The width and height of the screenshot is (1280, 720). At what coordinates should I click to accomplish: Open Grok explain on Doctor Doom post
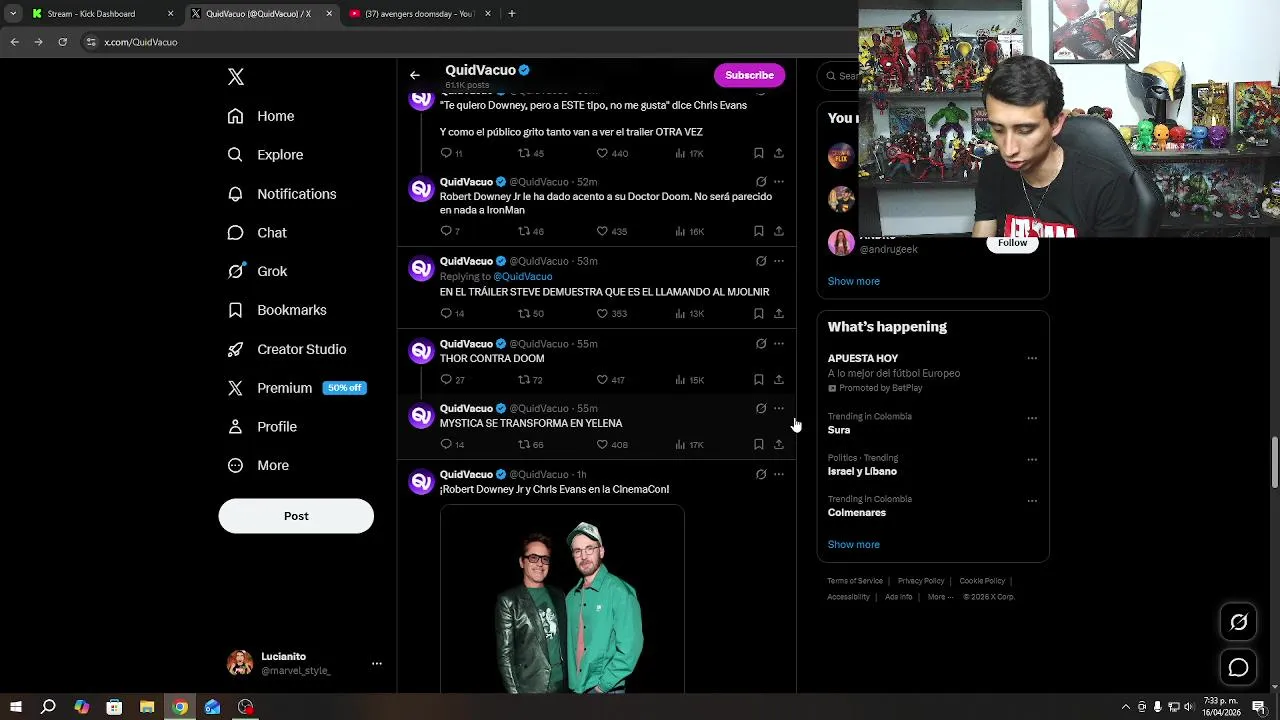coord(761,182)
